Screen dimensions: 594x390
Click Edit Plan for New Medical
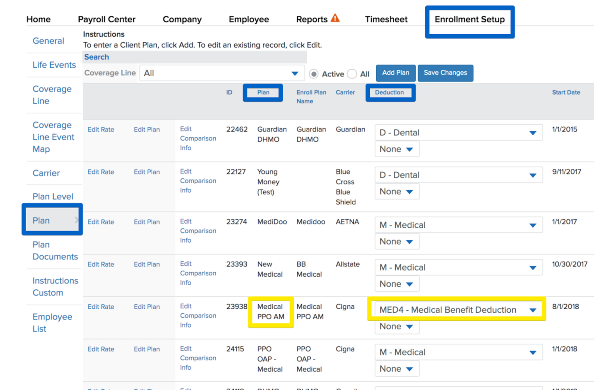[147, 265]
